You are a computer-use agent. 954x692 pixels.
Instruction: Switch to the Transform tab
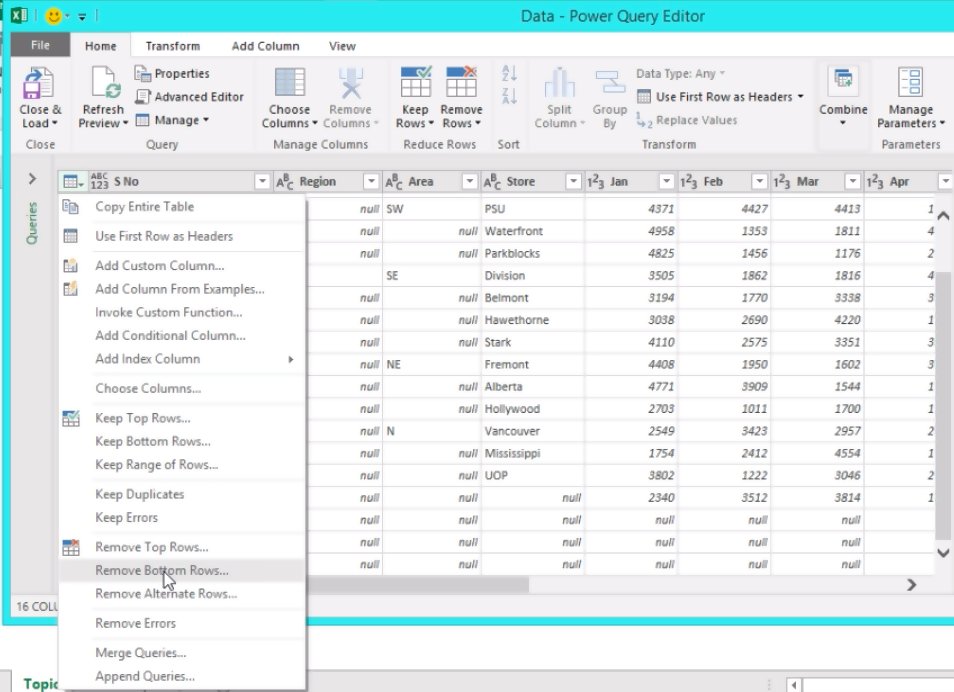pyautogui.click(x=173, y=46)
